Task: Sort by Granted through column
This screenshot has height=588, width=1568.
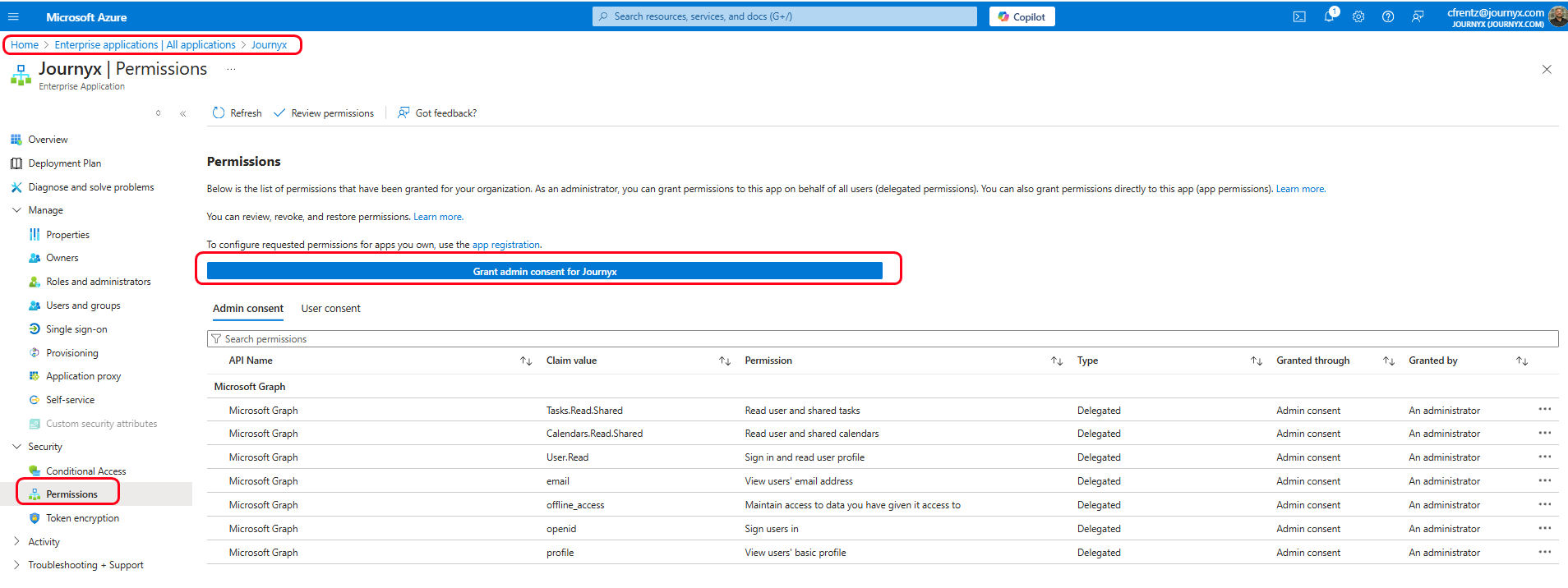Action: click(1389, 361)
